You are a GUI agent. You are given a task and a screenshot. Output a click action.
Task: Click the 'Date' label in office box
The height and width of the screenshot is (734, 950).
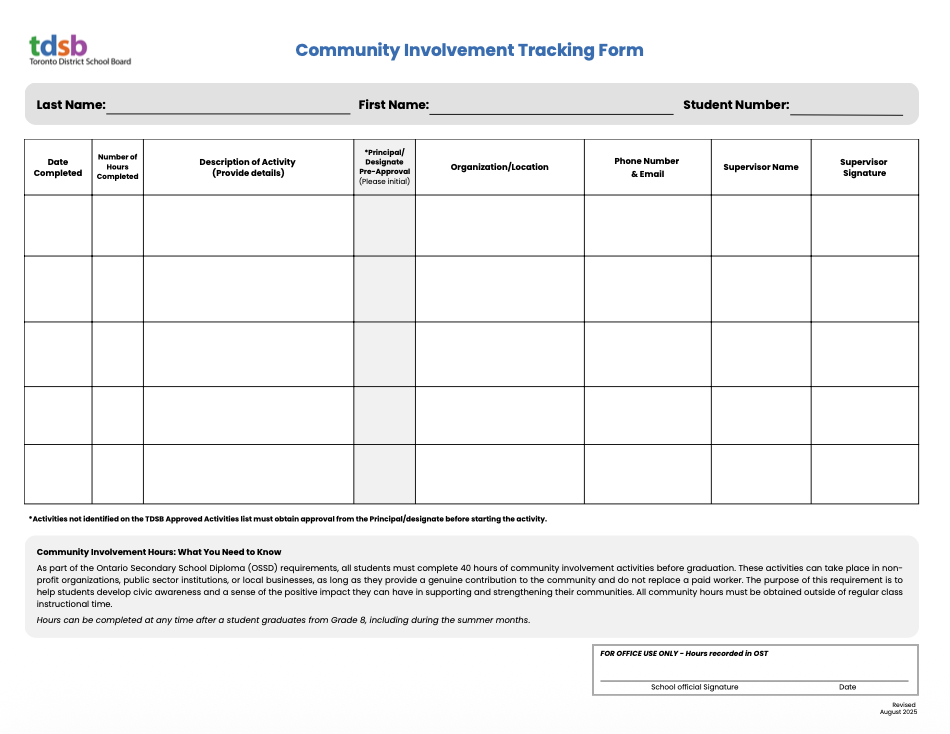pos(848,687)
